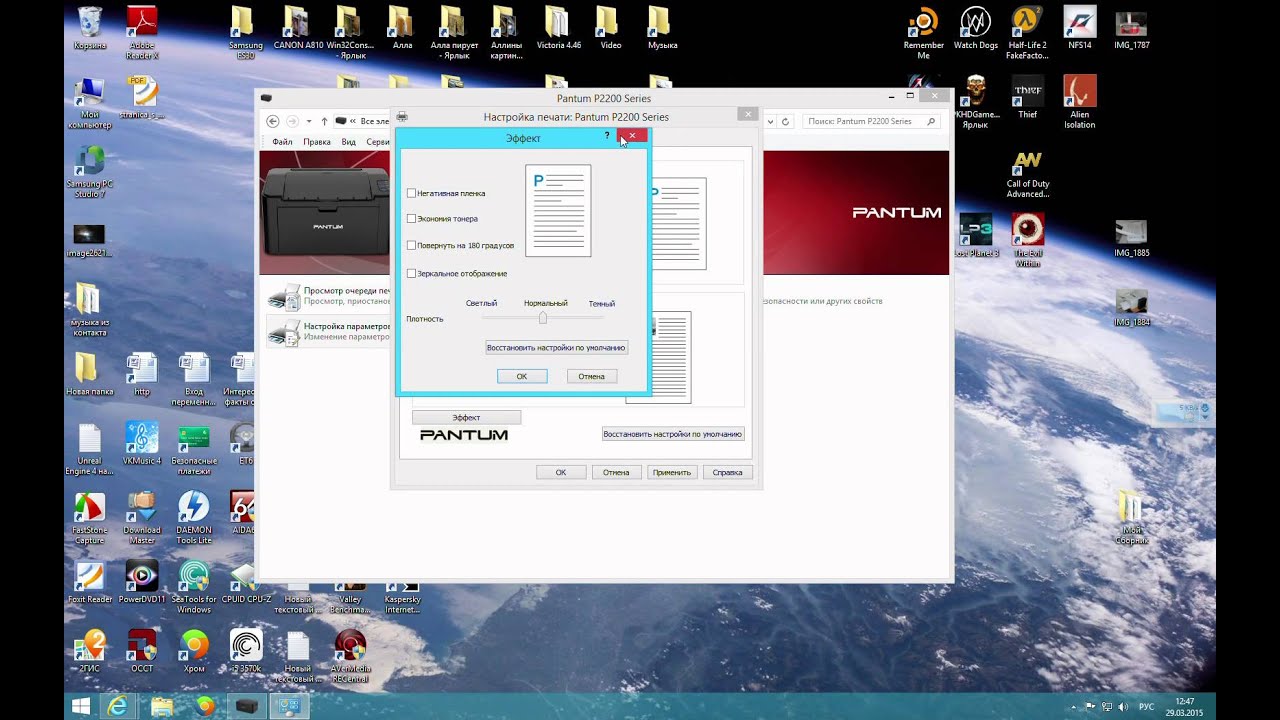Toggle Экономия тонера checkbox
Image resolution: width=1280 pixels, height=720 pixels.
[x=411, y=218]
